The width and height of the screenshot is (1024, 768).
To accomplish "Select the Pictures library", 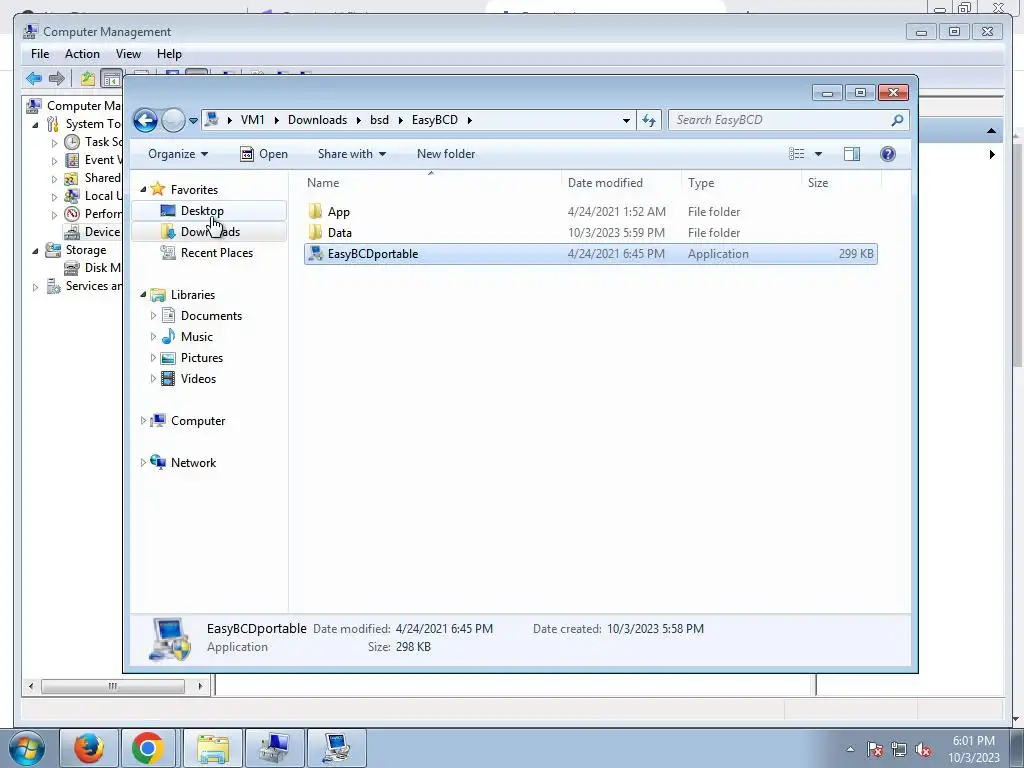I will [x=201, y=358].
